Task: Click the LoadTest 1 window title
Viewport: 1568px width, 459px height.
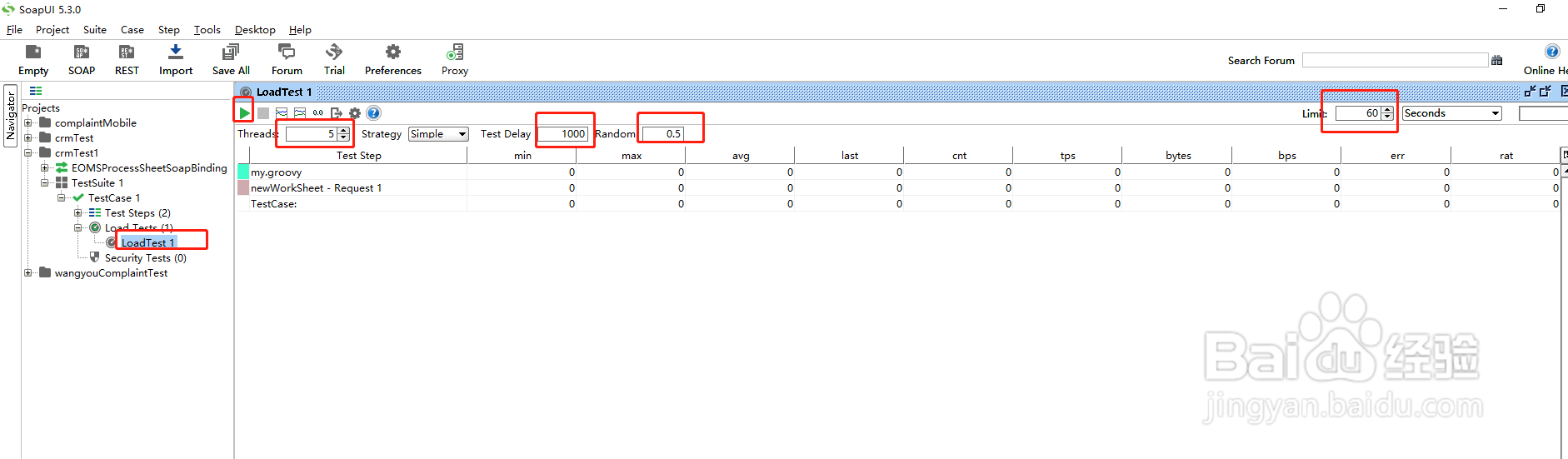Action: point(284,92)
